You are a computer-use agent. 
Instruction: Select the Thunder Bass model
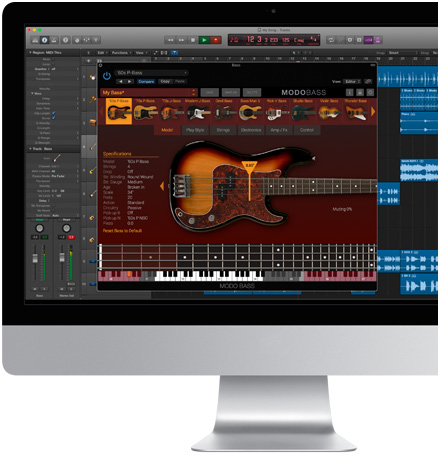355,111
